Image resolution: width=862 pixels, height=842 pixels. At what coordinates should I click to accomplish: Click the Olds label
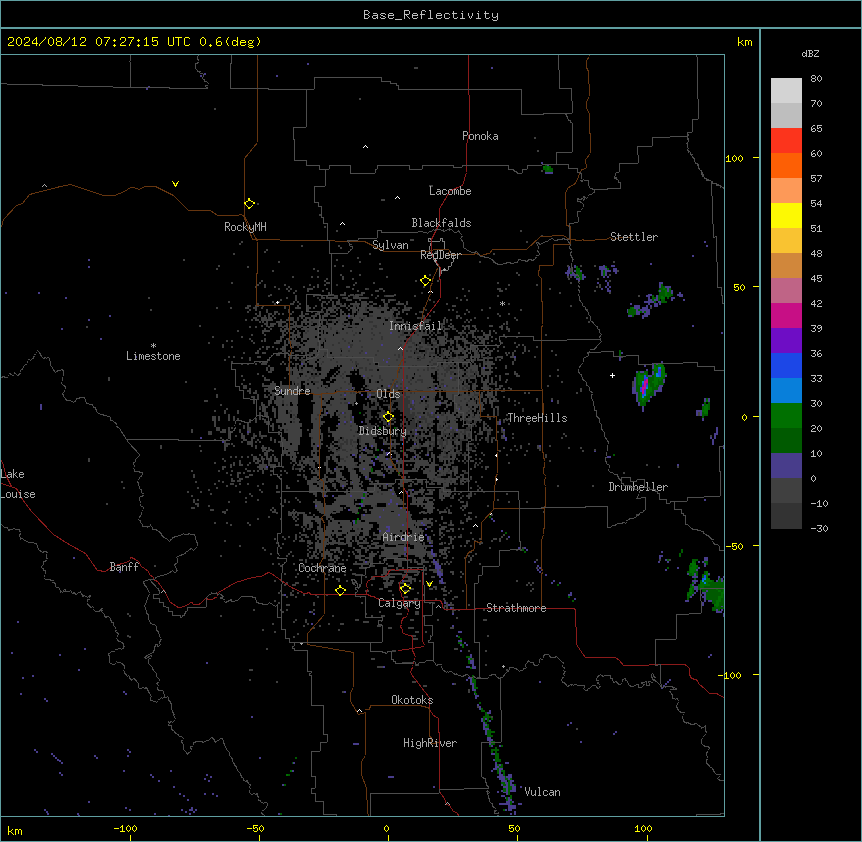coord(388,394)
